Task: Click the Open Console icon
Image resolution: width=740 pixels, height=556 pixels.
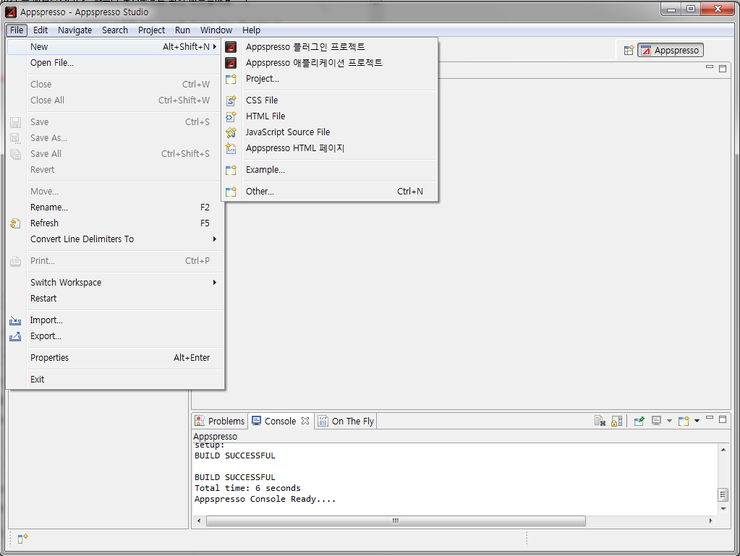Action: coord(685,421)
